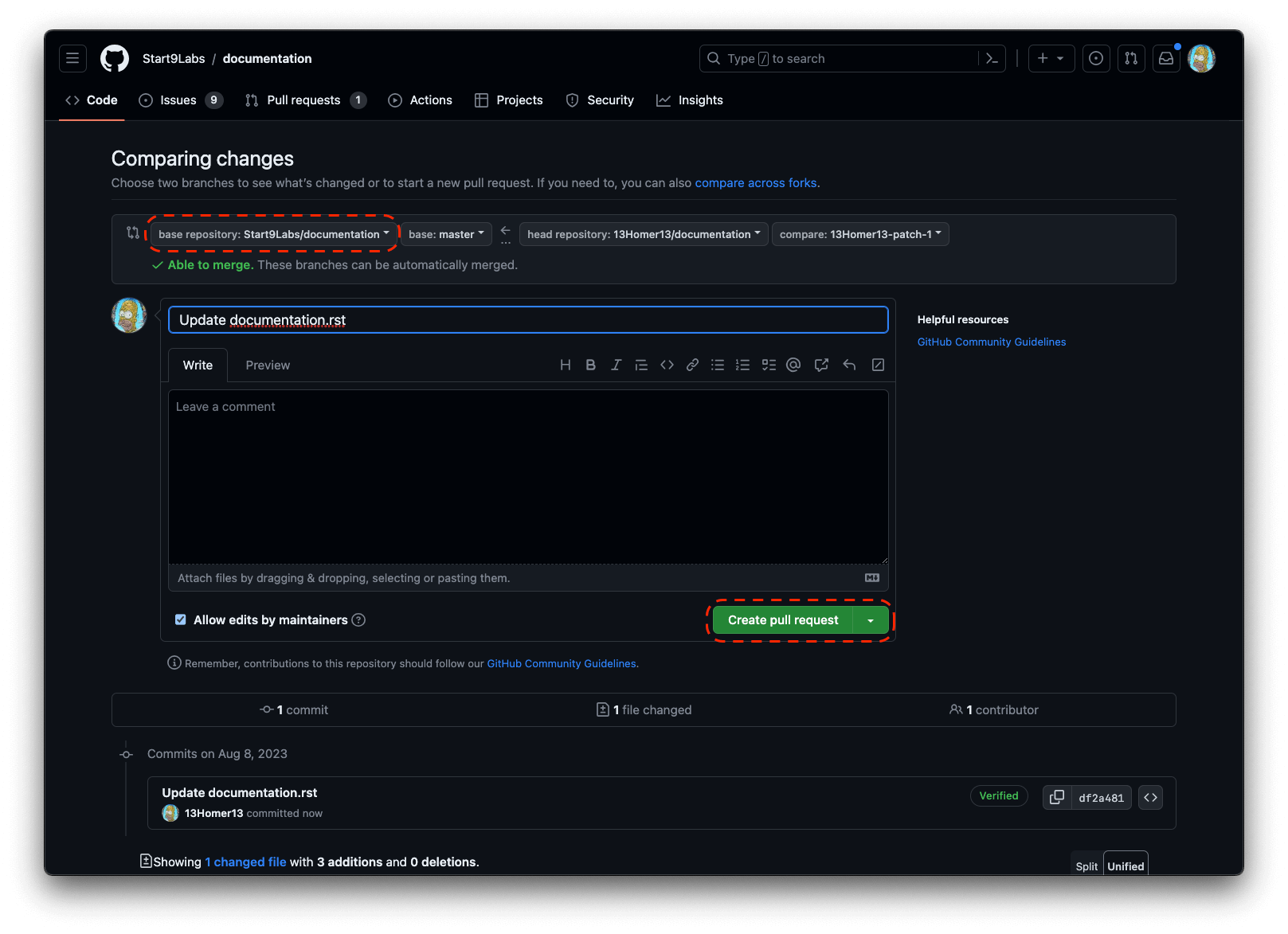1288x934 pixels.
Task: Insert a link using the toolbar icon
Action: click(692, 365)
